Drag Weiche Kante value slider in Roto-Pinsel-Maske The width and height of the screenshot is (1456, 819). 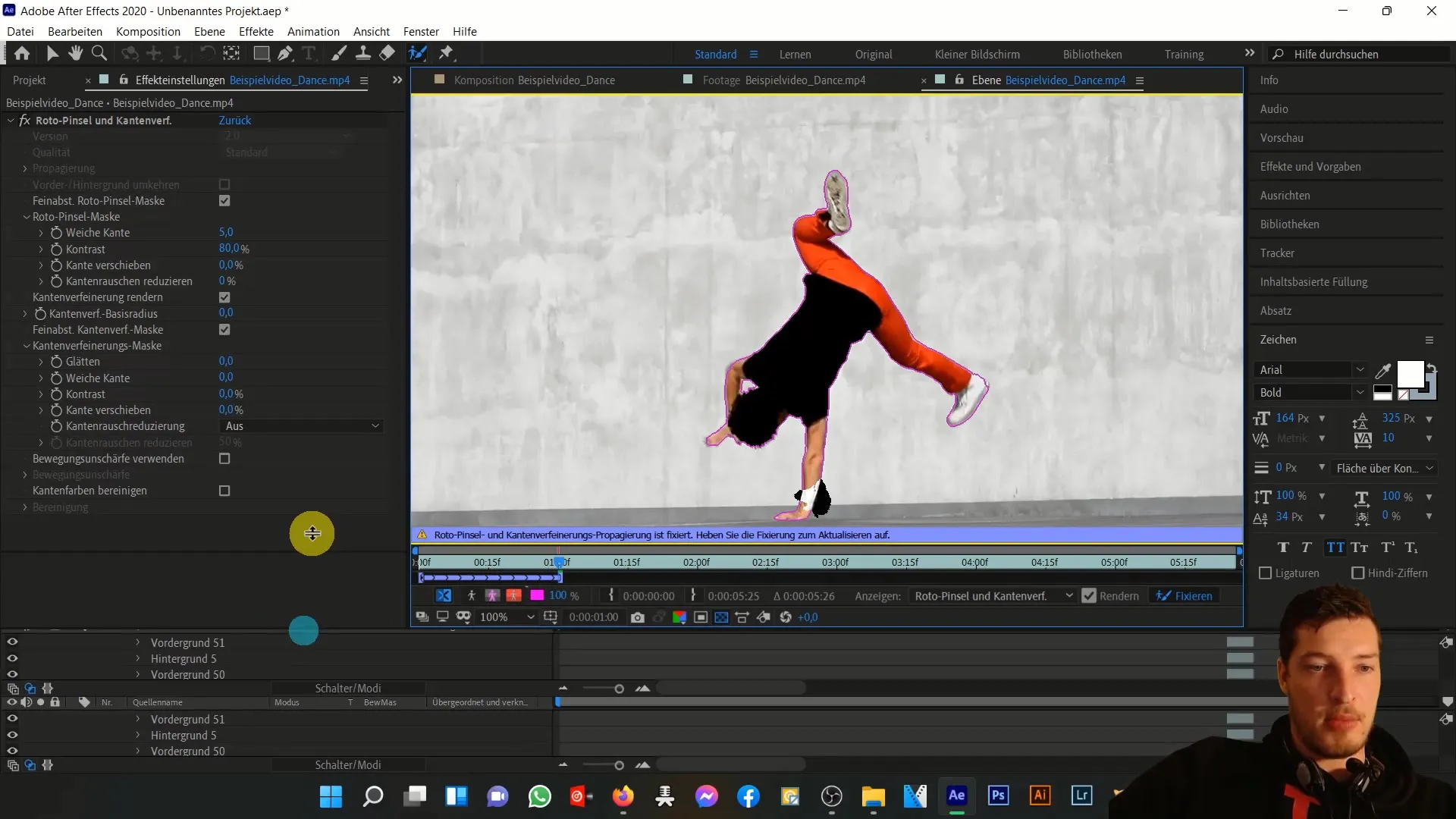click(225, 232)
